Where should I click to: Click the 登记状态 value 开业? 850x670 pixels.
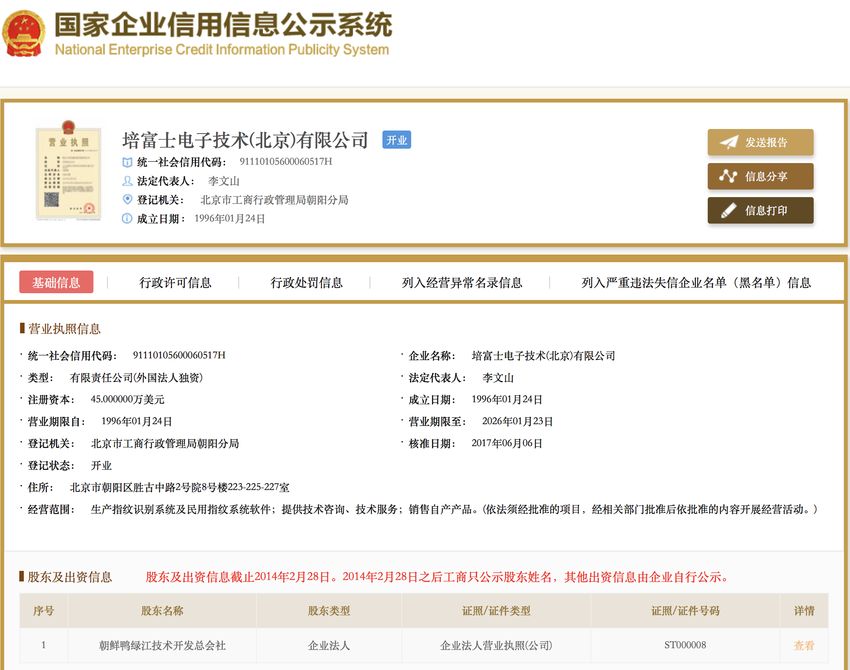tap(101, 466)
